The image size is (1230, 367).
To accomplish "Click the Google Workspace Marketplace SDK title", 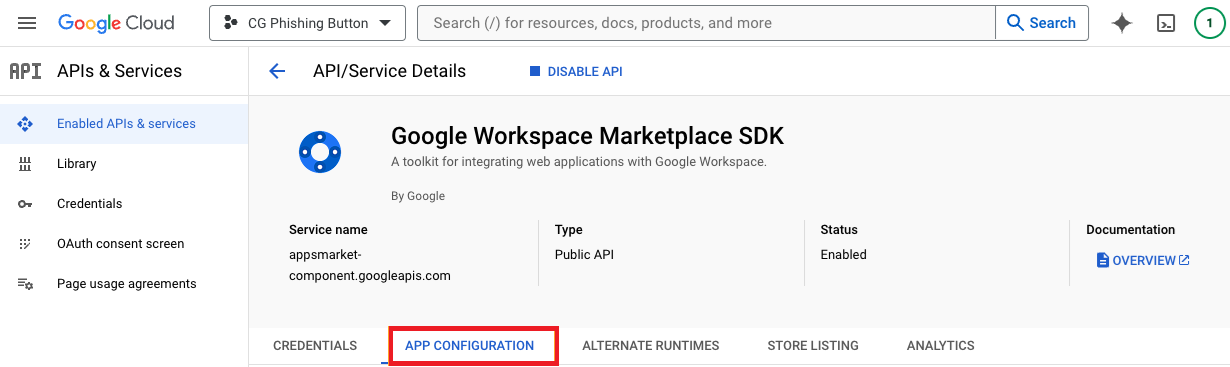I will (588, 136).
